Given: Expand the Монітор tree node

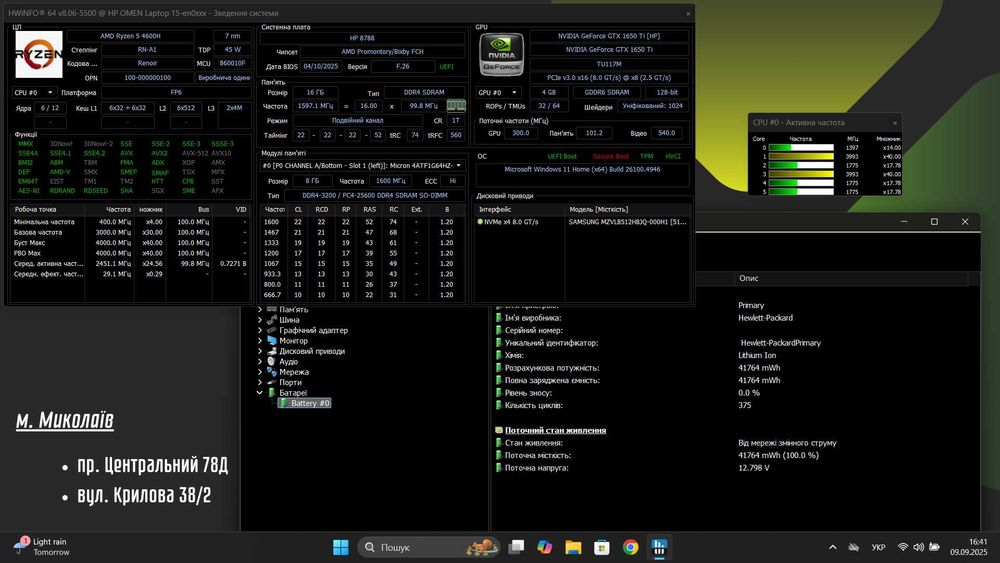Looking at the screenshot, I should click(x=261, y=341).
